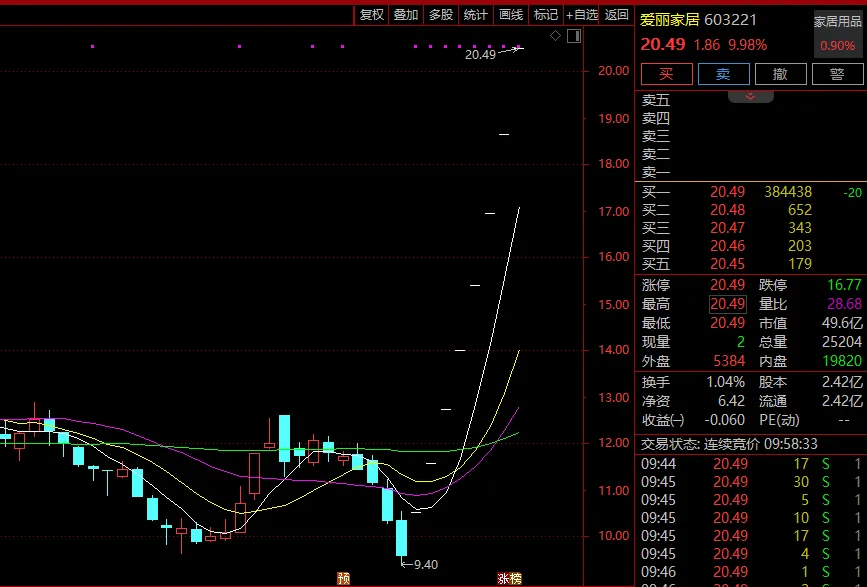
Task: Click the 净资 value 6.42
Action: pyautogui.click(x=731, y=401)
